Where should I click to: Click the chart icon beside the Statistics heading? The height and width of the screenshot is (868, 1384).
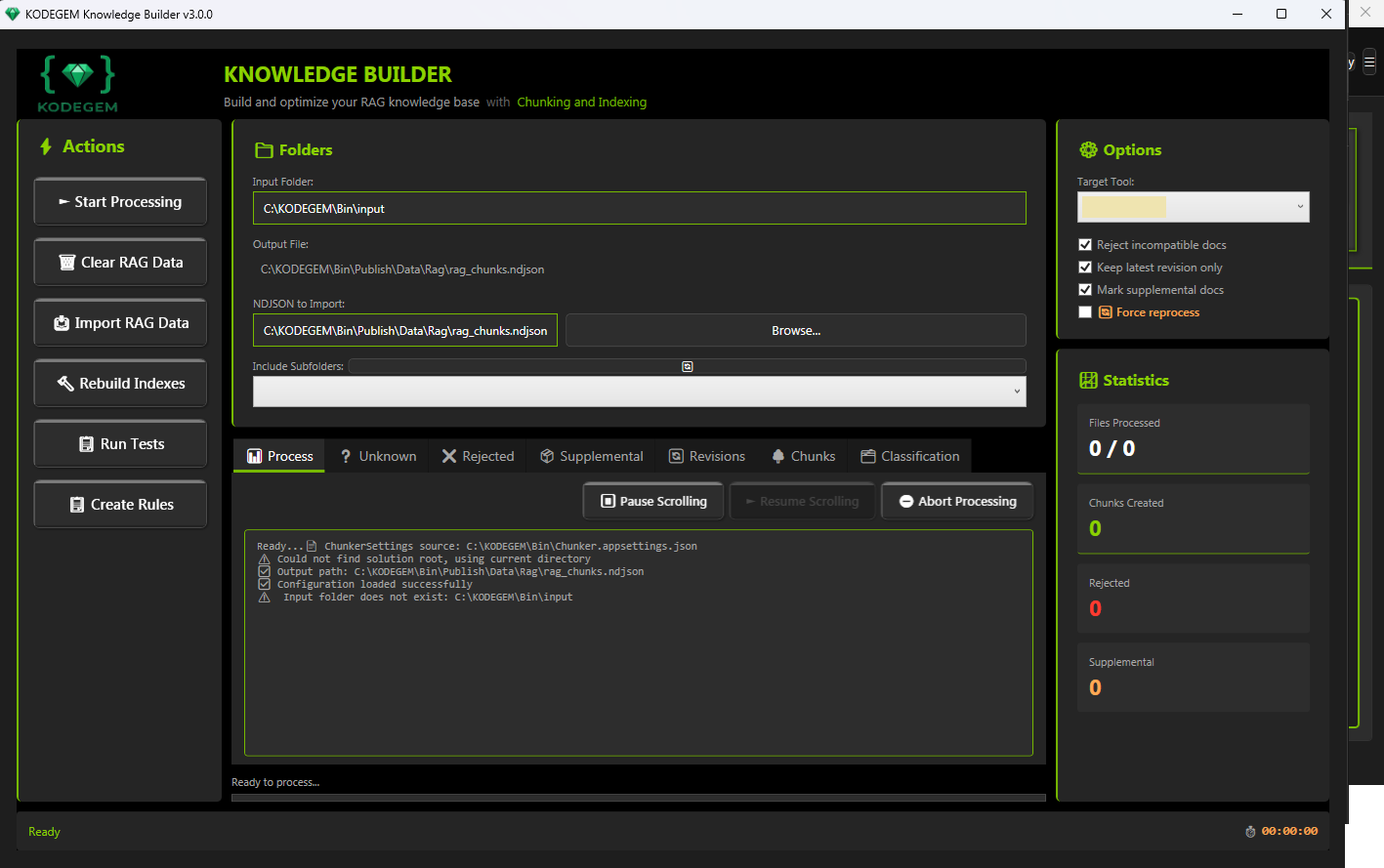[1088, 381]
